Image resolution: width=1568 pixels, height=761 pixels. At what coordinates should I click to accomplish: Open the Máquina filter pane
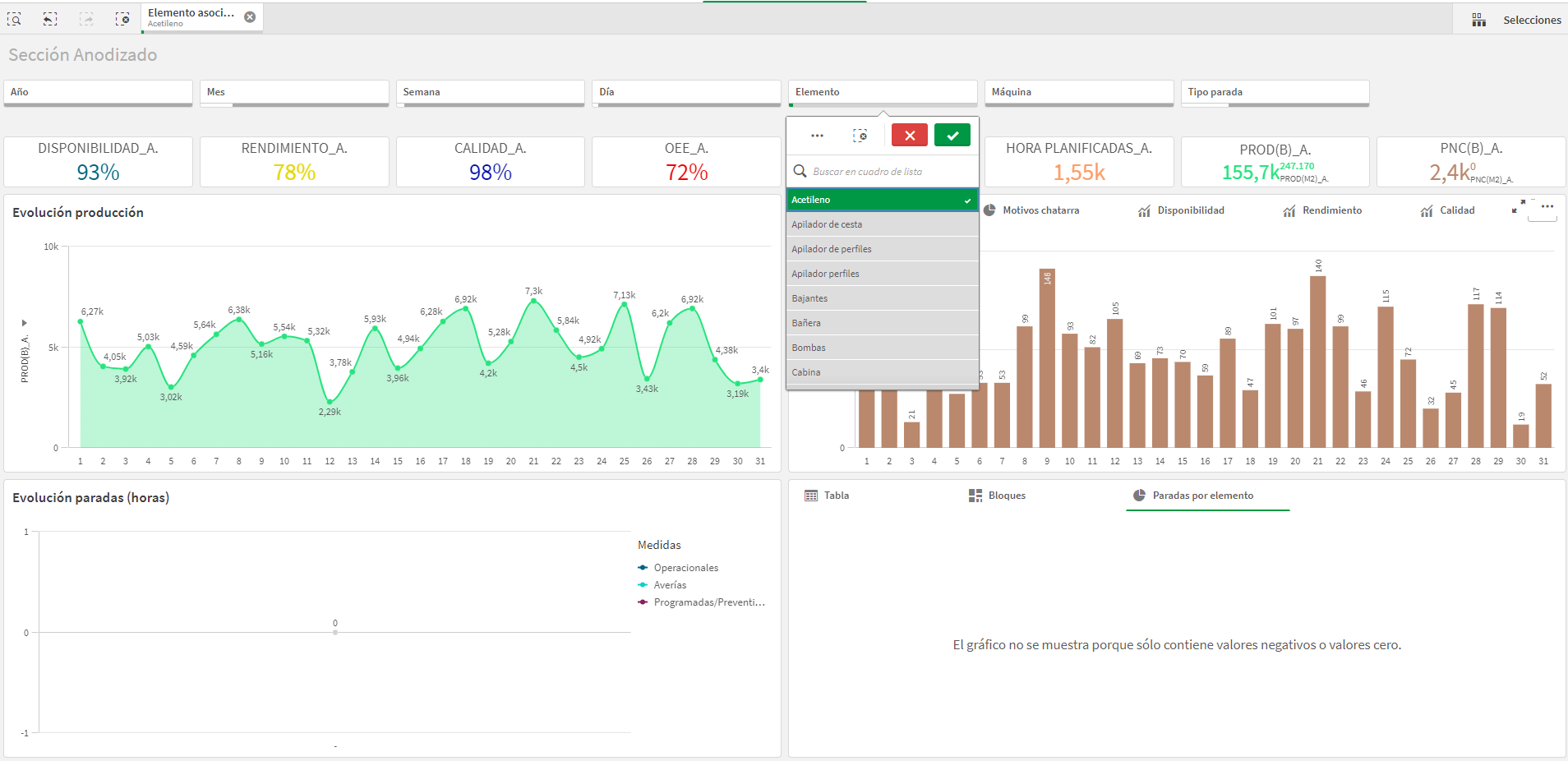[x=1079, y=92]
